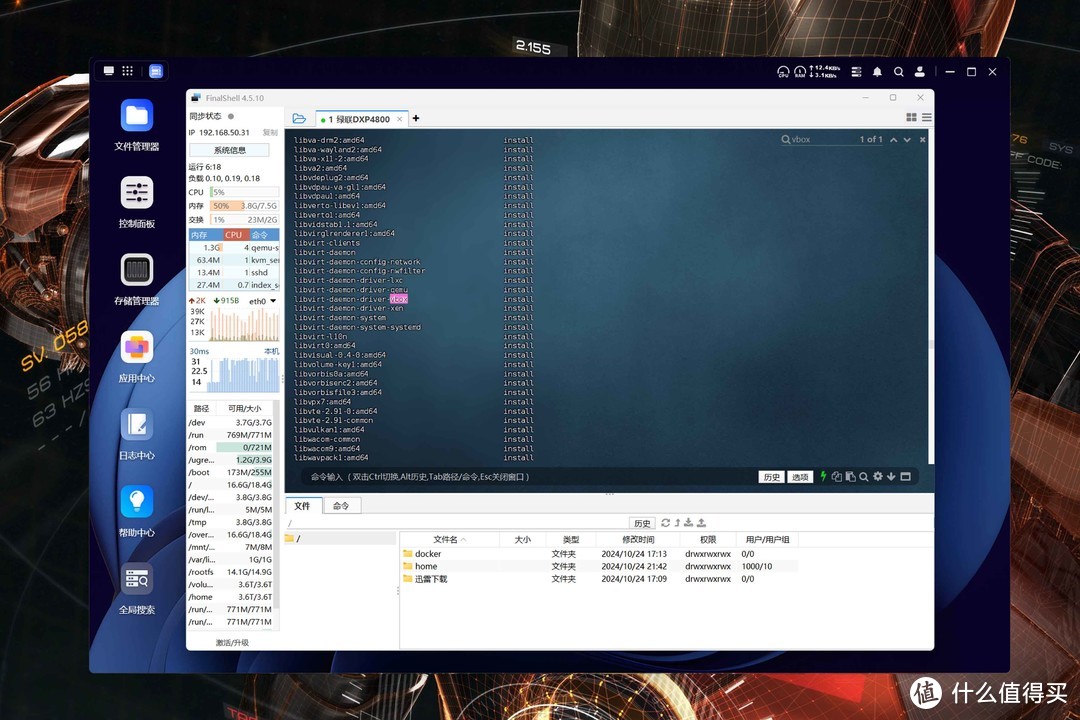This screenshot has height=720, width=1080.
Task: Switch to the 命令 tab in the file panel
Action: pos(341,505)
